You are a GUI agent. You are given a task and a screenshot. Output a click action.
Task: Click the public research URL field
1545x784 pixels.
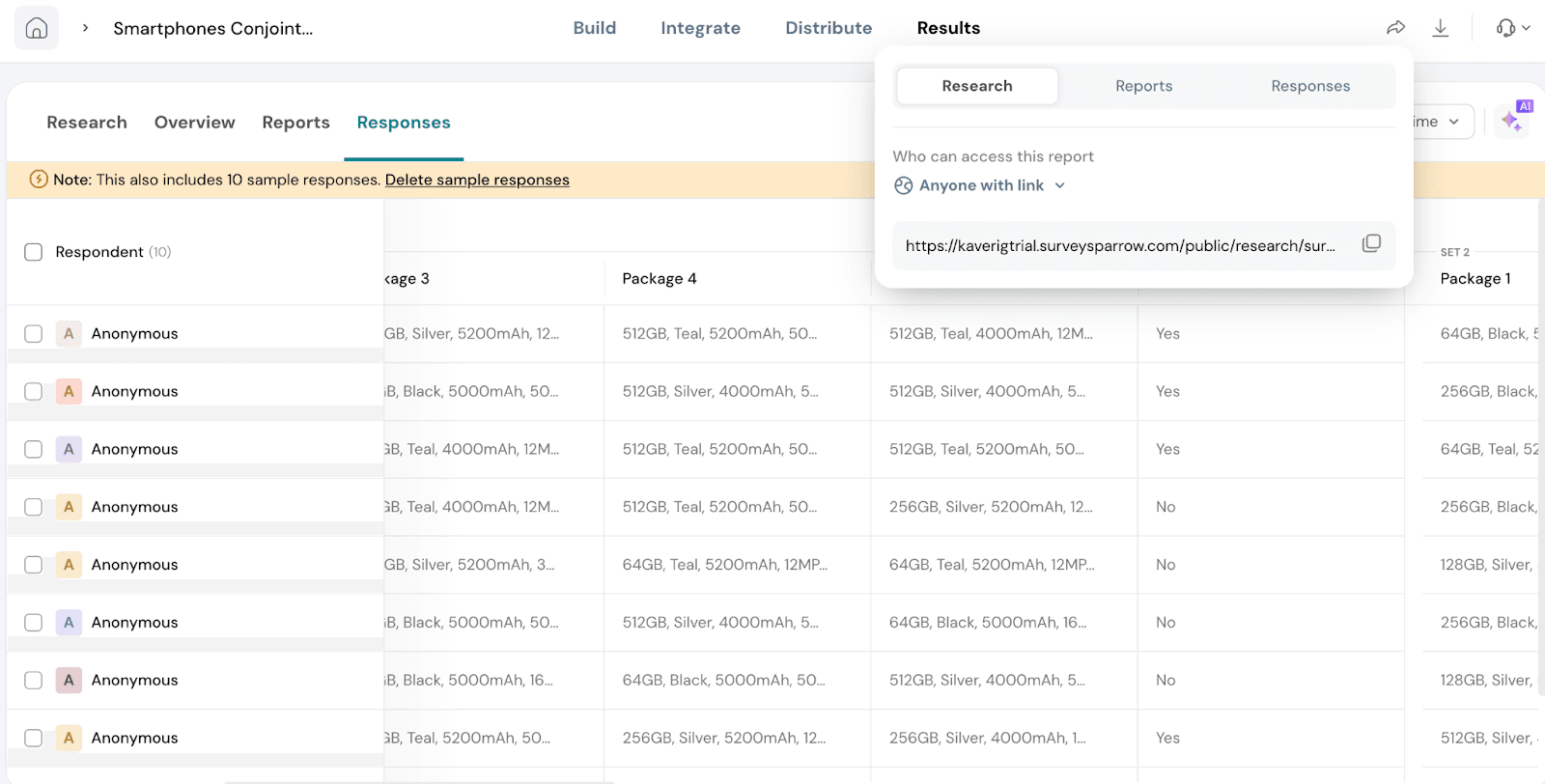[x=1120, y=246]
